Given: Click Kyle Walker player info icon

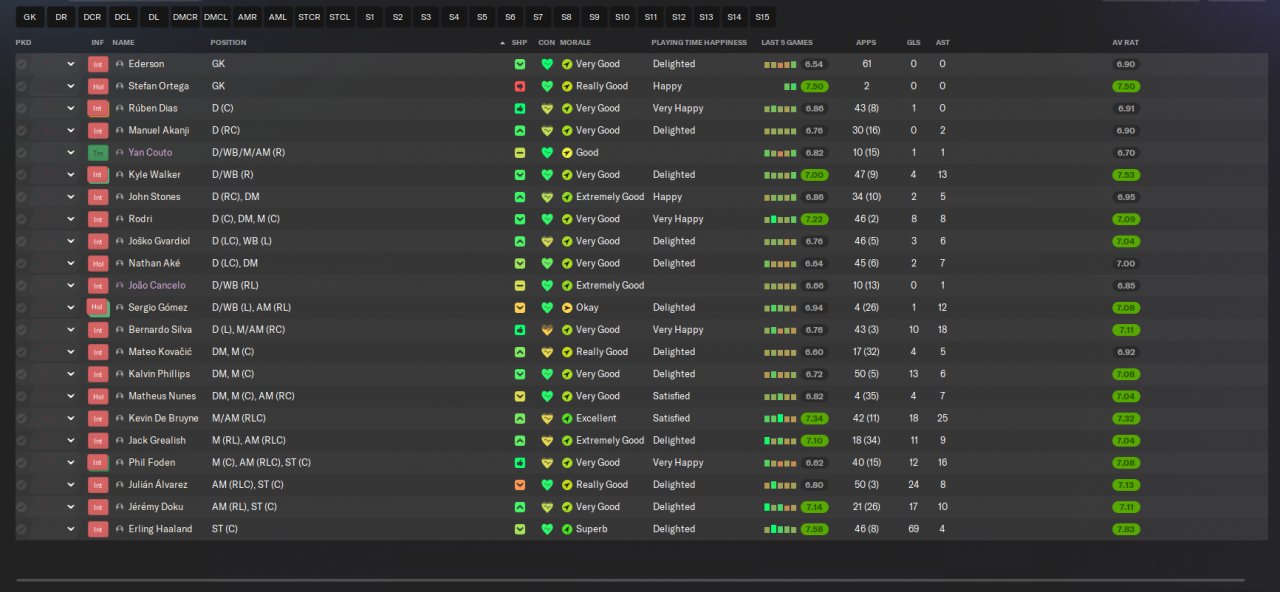Looking at the screenshot, I should (120, 175).
